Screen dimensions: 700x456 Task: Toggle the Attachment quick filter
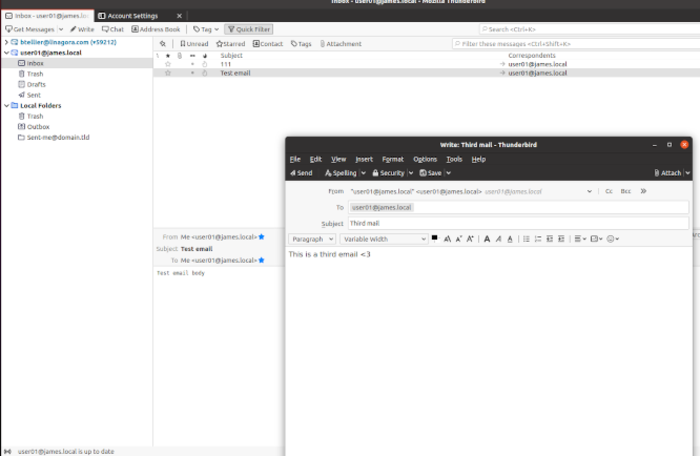pyautogui.click(x=341, y=44)
